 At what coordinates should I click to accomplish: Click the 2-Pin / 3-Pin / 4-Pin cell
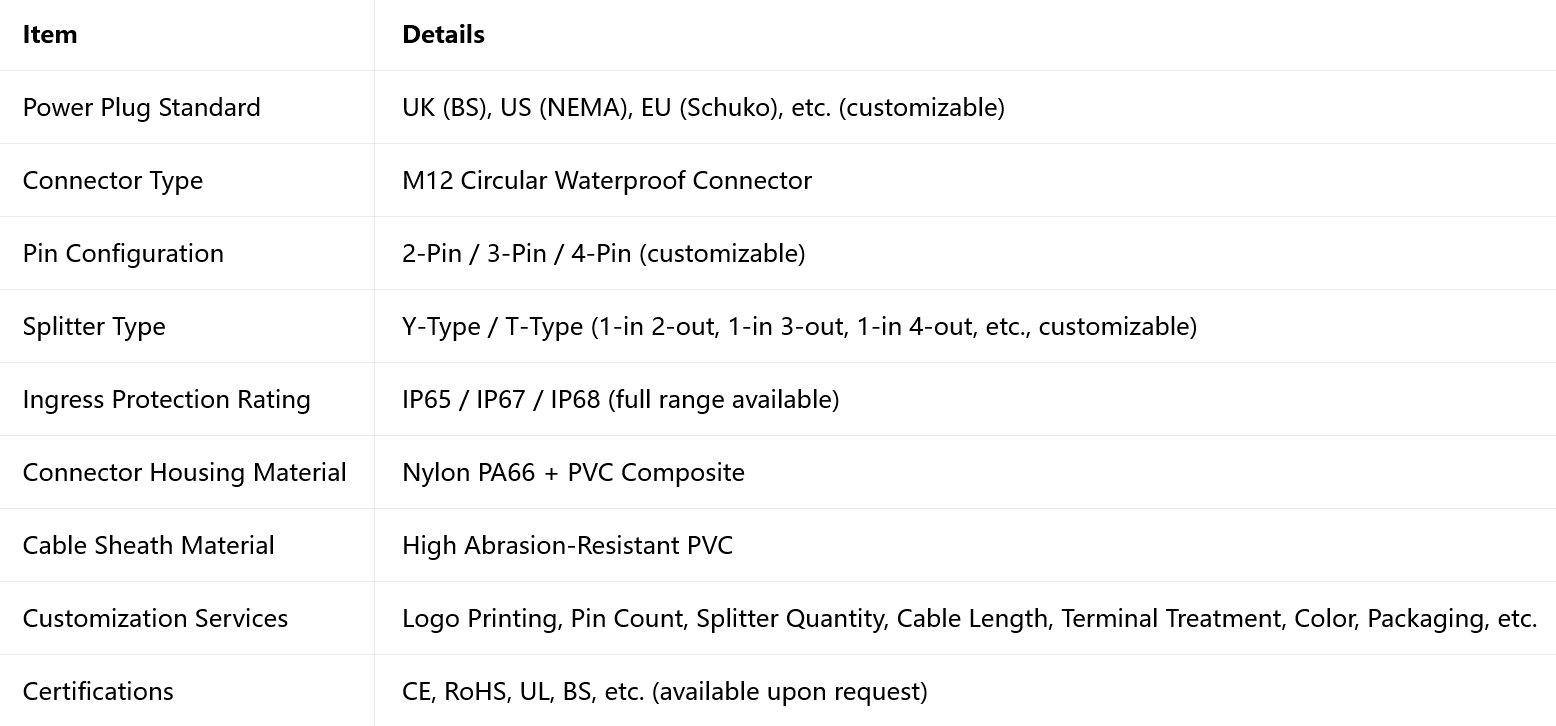click(x=603, y=254)
